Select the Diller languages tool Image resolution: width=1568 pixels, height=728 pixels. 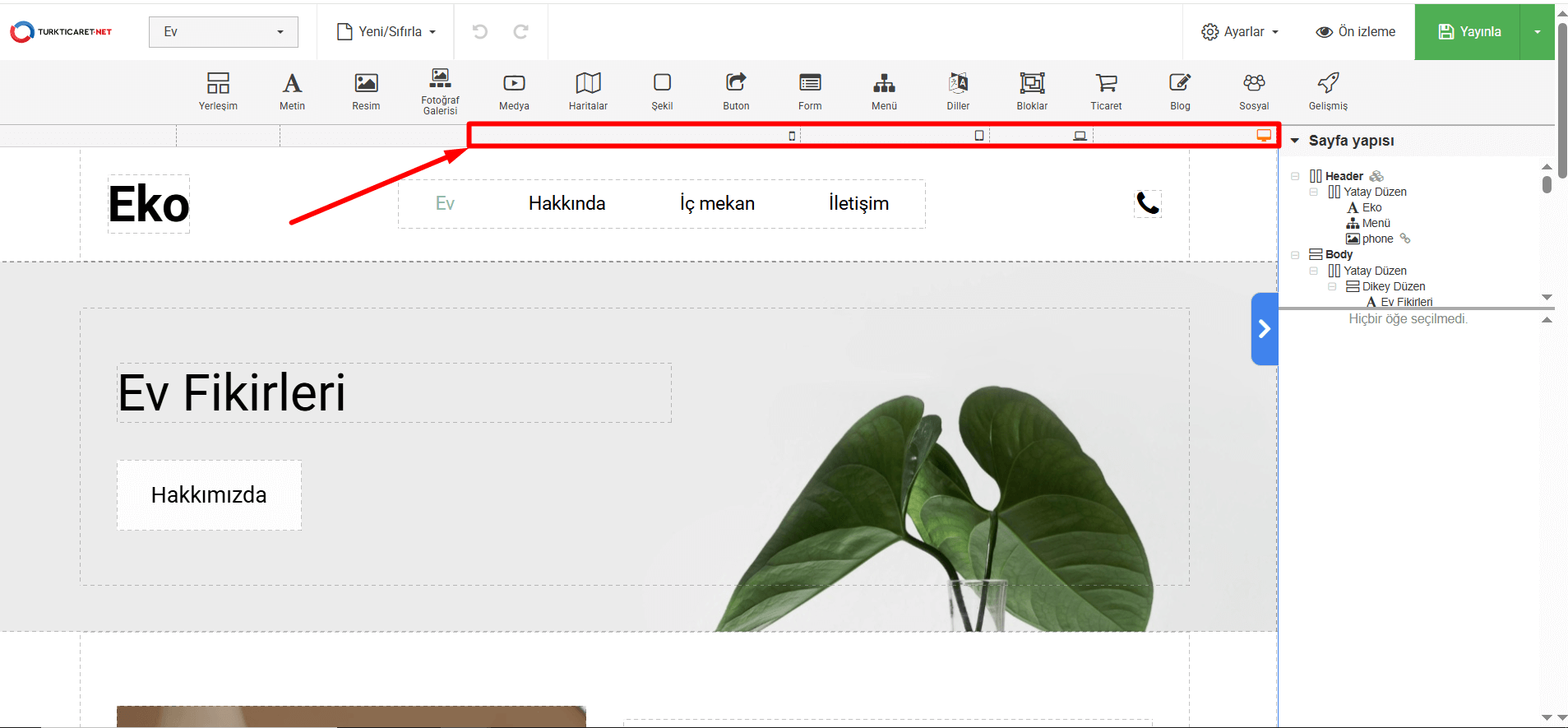(x=958, y=90)
